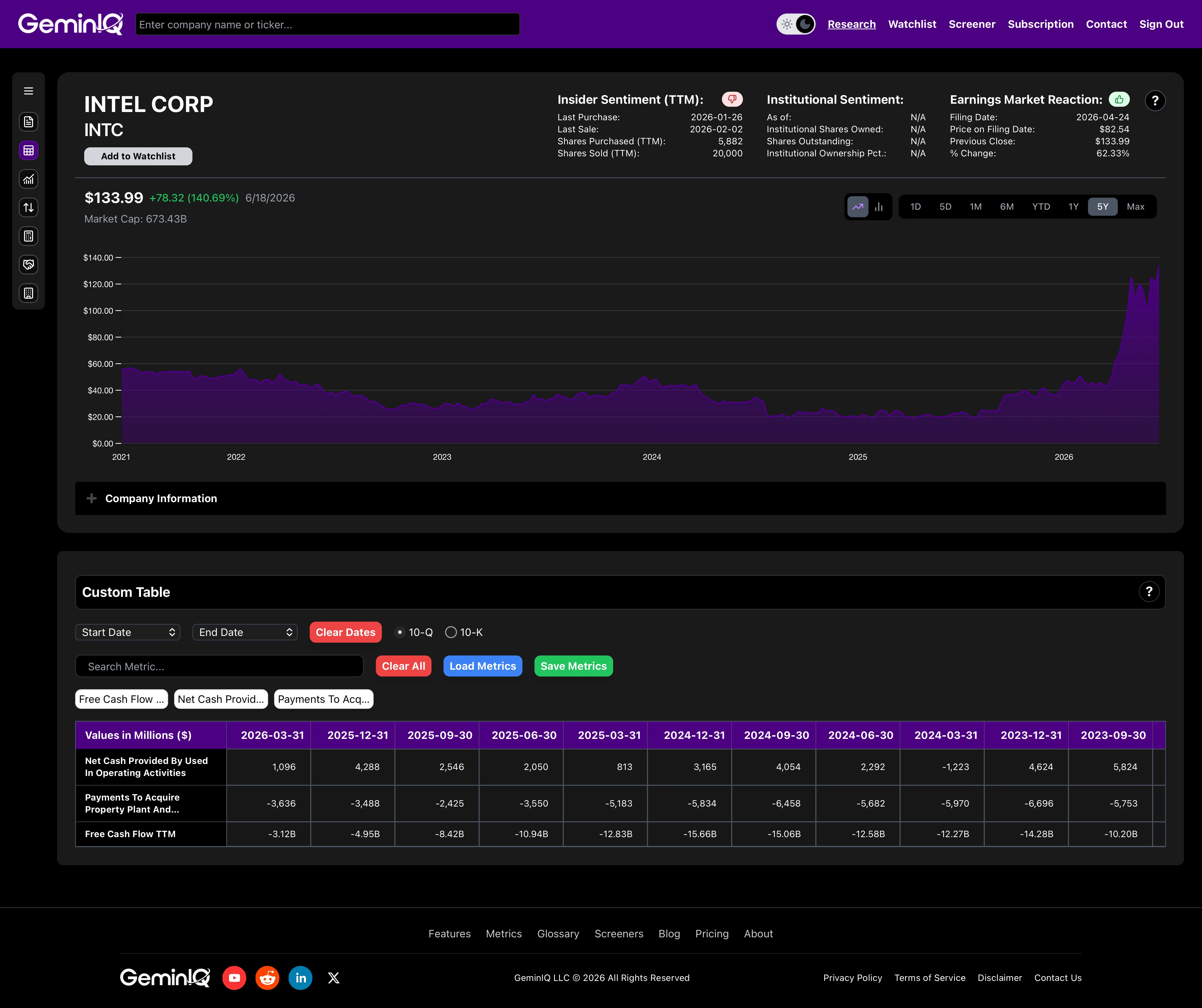Open help for the sentiment header

[1155, 101]
